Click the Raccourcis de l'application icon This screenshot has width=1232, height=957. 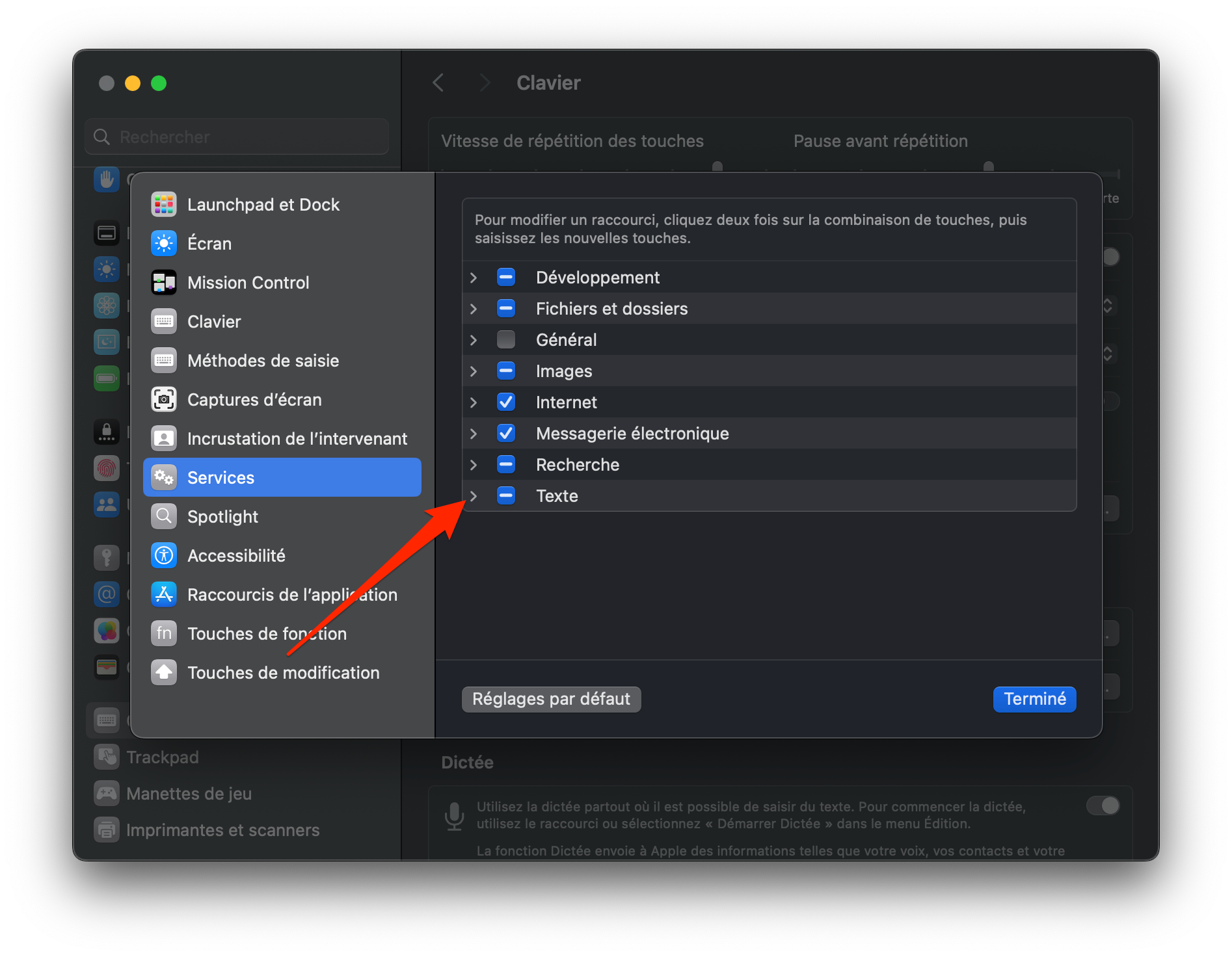point(164,594)
